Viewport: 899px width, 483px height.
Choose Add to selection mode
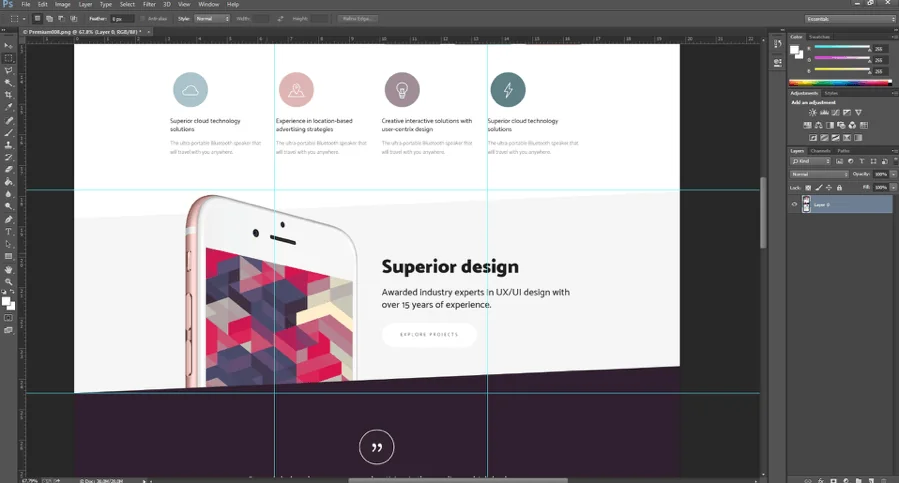coord(49,19)
